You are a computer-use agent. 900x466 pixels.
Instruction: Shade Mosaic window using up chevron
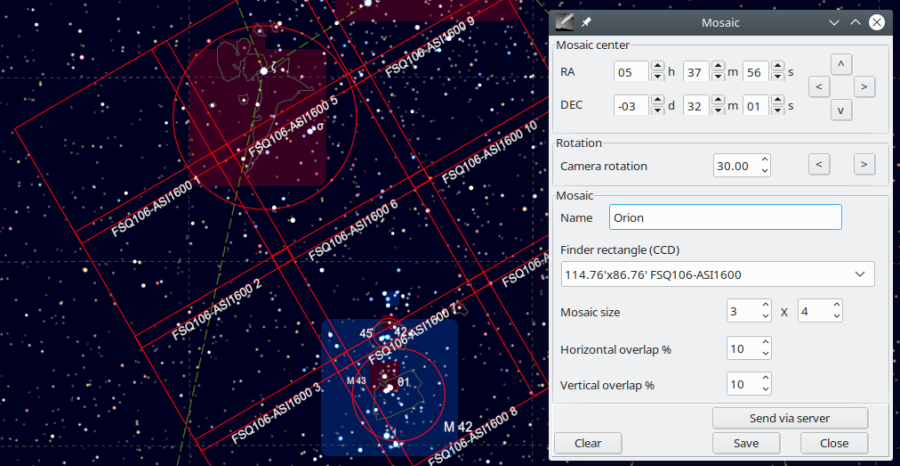click(x=855, y=22)
